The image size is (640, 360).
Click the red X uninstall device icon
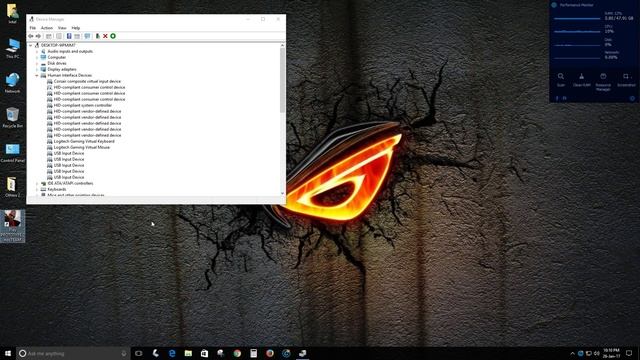105,36
